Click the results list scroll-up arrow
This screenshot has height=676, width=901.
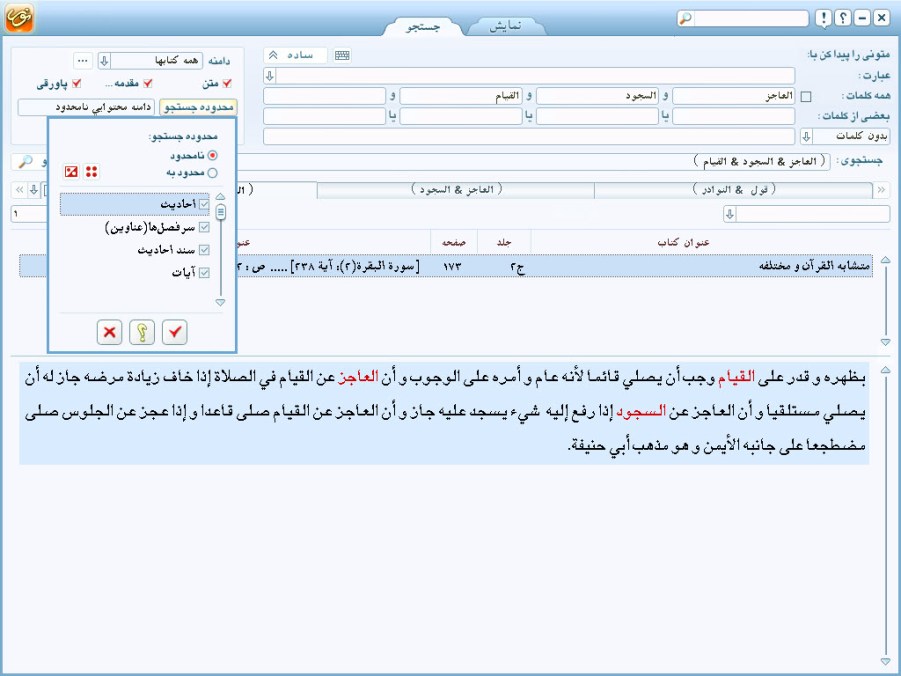pyautogui.click(x=885, y=260)
